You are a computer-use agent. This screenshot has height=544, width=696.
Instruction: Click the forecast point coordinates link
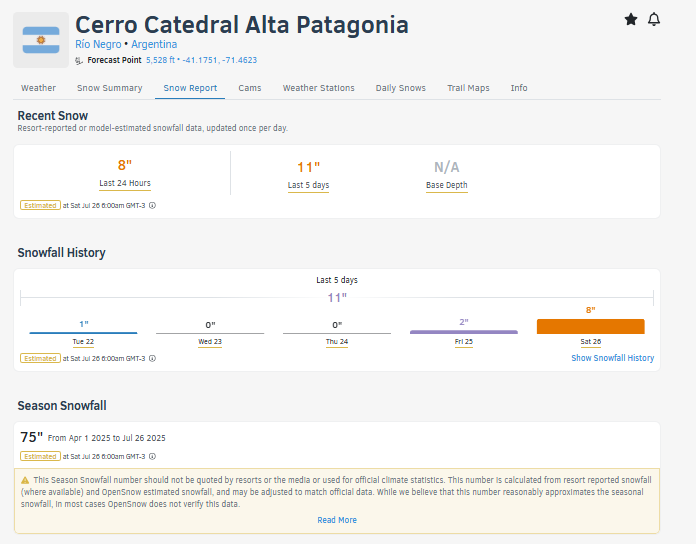pos(202,60)
